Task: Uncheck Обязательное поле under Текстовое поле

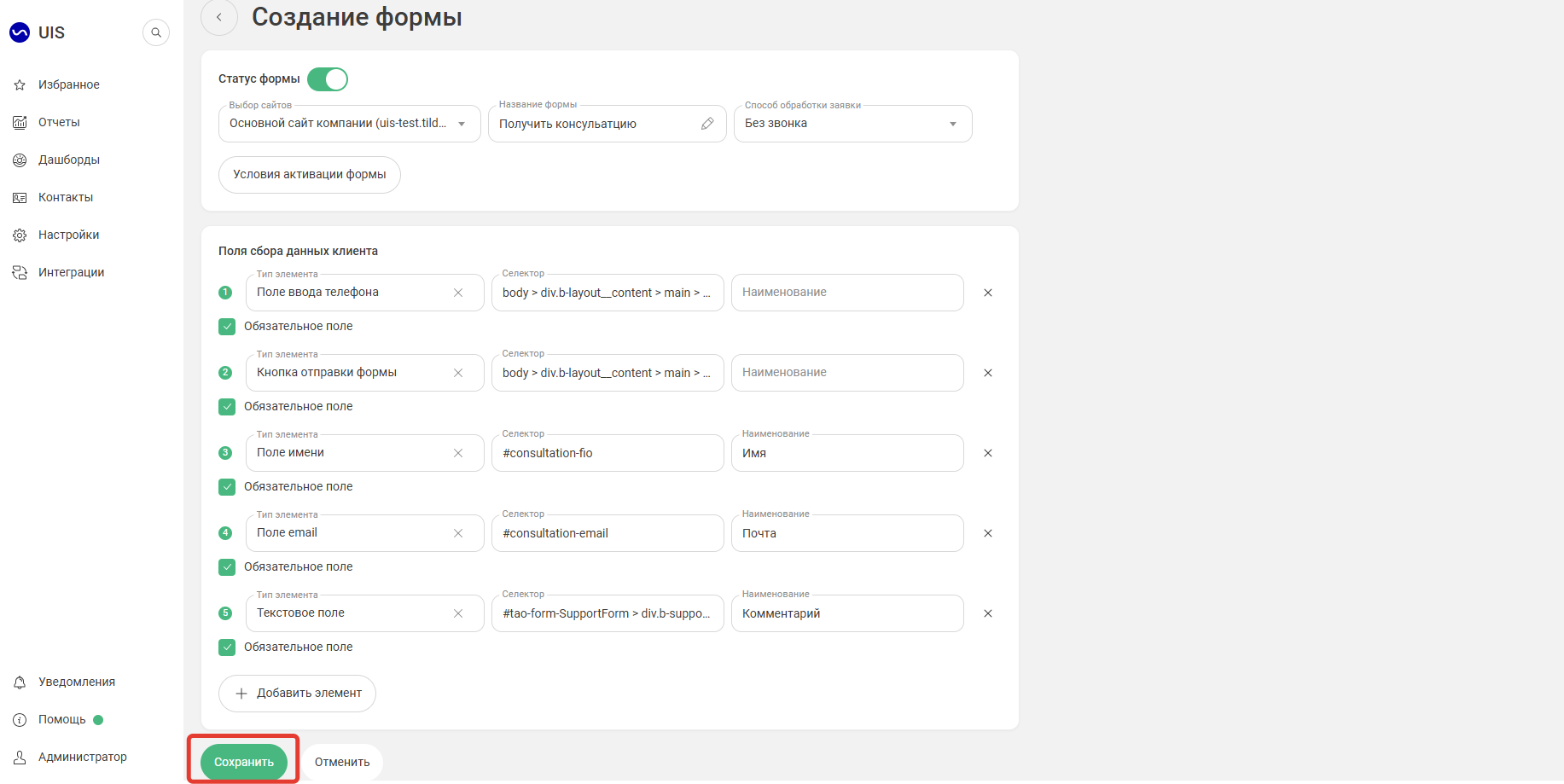Action: [x=227, y=648]
